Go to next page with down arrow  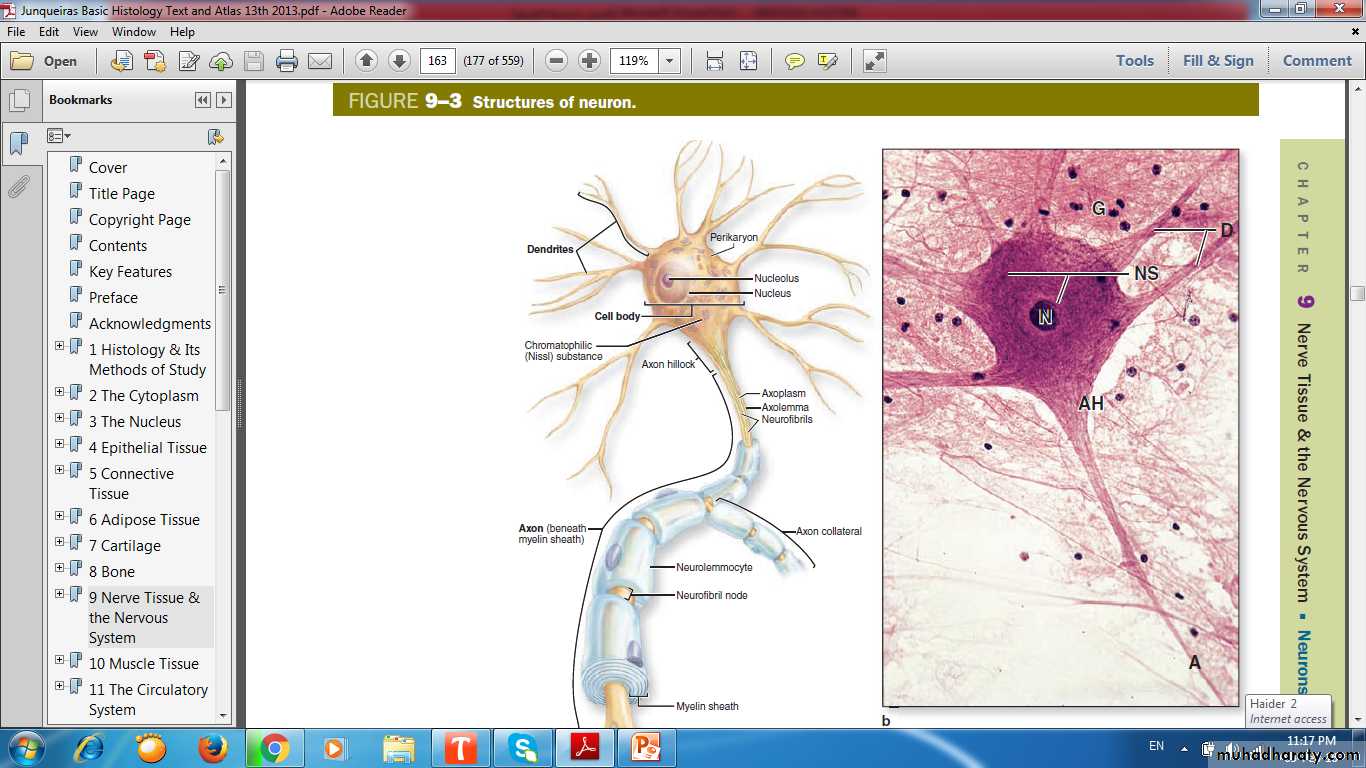(x=399, y=61)
